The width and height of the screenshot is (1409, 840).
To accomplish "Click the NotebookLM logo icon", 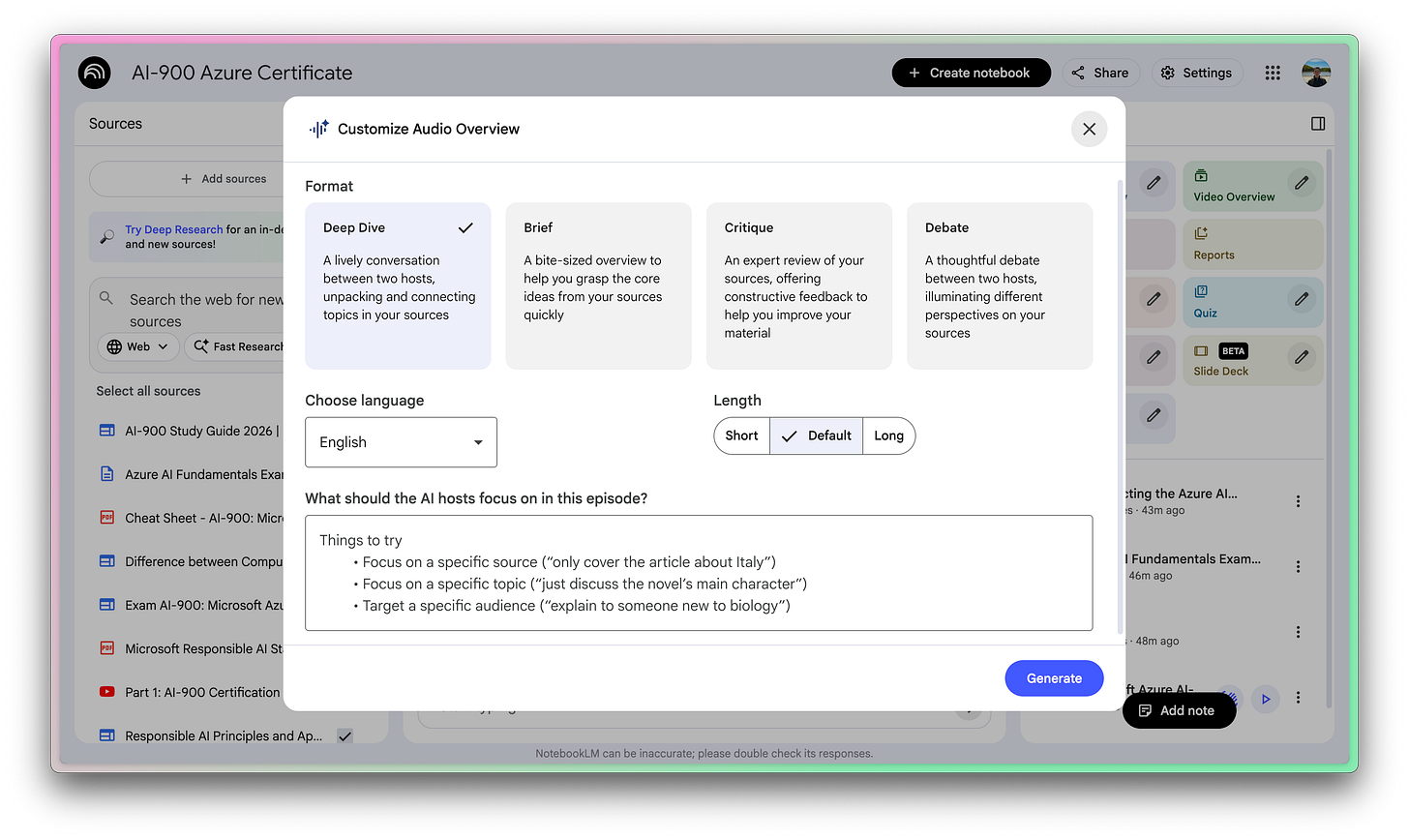I will pos(95,73).
